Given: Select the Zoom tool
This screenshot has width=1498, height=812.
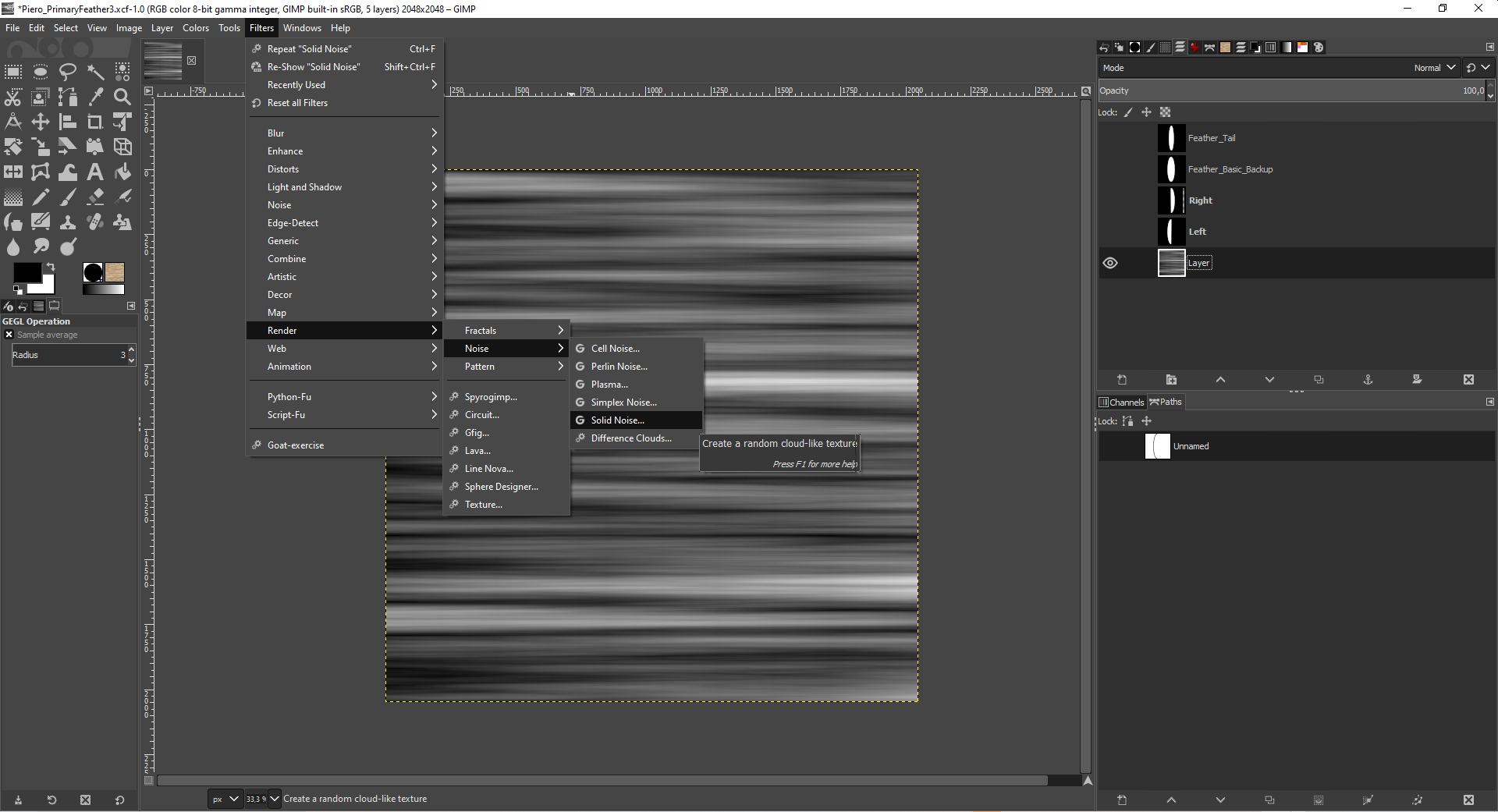Looking at the screenshot, I should click(x=122, y=96).
